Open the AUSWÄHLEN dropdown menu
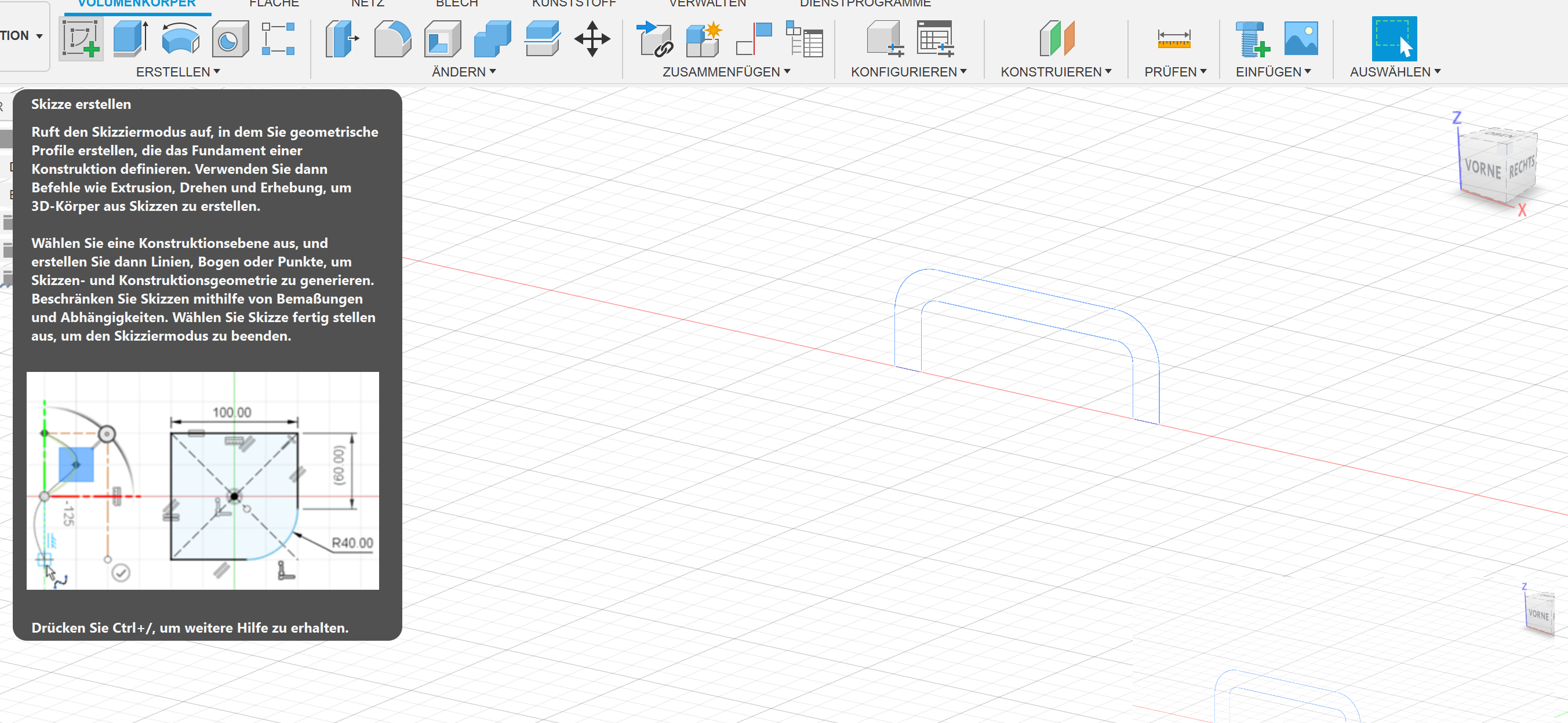 [x=1395, y=72]
